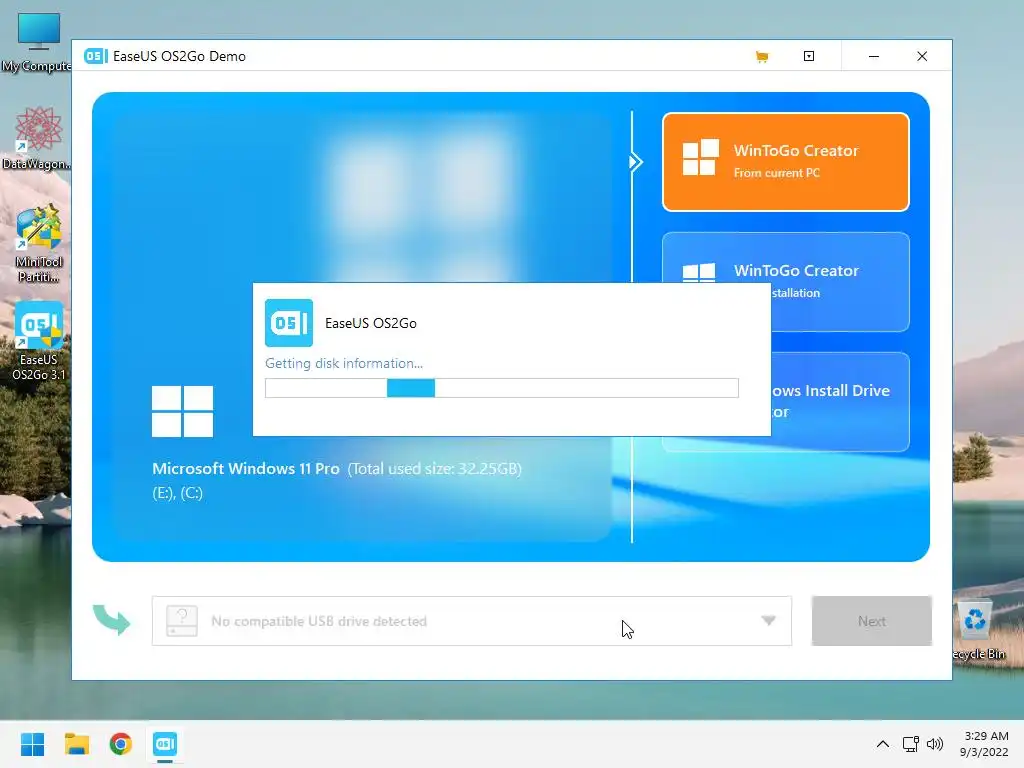The height and width of the screenshot is (768, 1024).
Task: Close the EaseUS OS2Go Demo window
Action: pos(921,56)
